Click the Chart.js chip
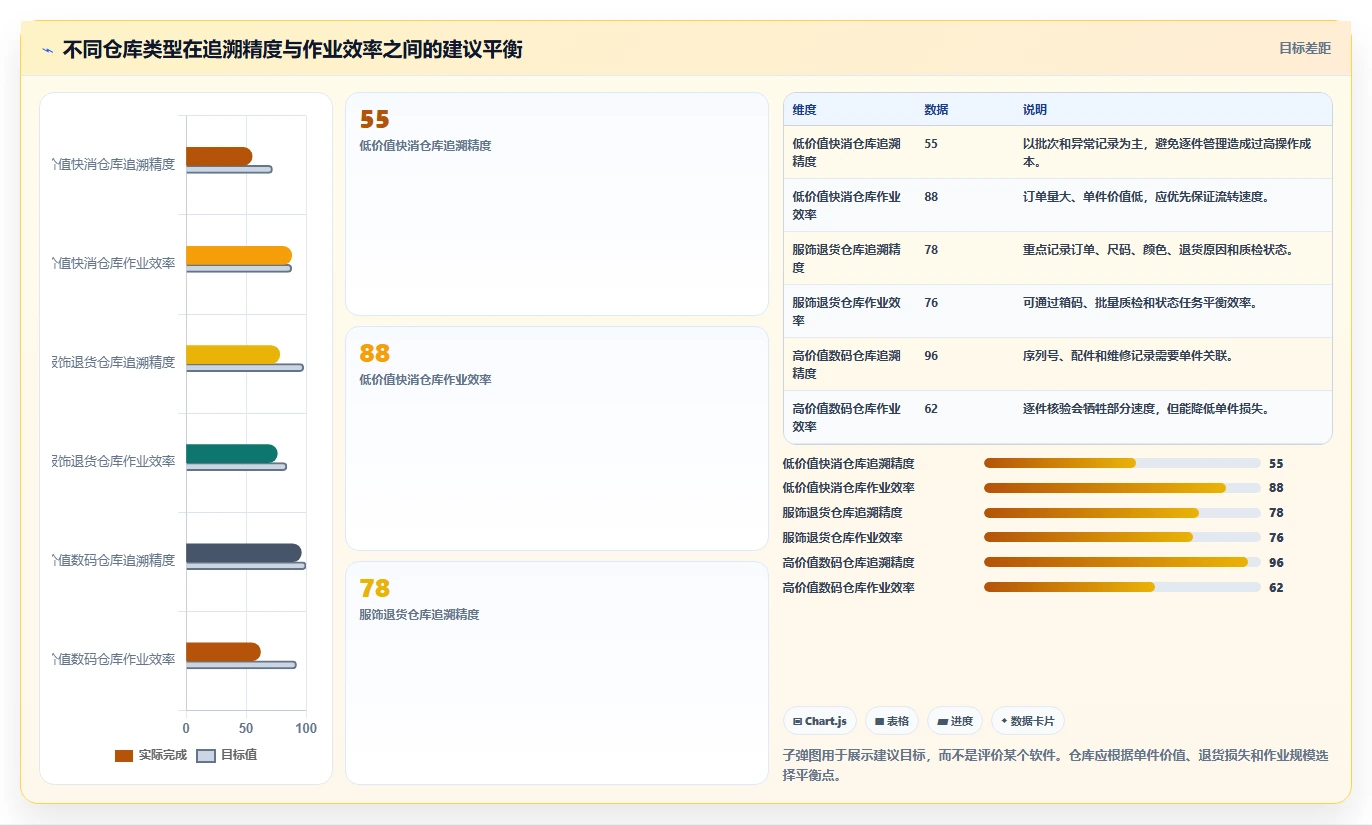Image resolution: width=1372 pixels, height=825 pixels. [819, 721]
